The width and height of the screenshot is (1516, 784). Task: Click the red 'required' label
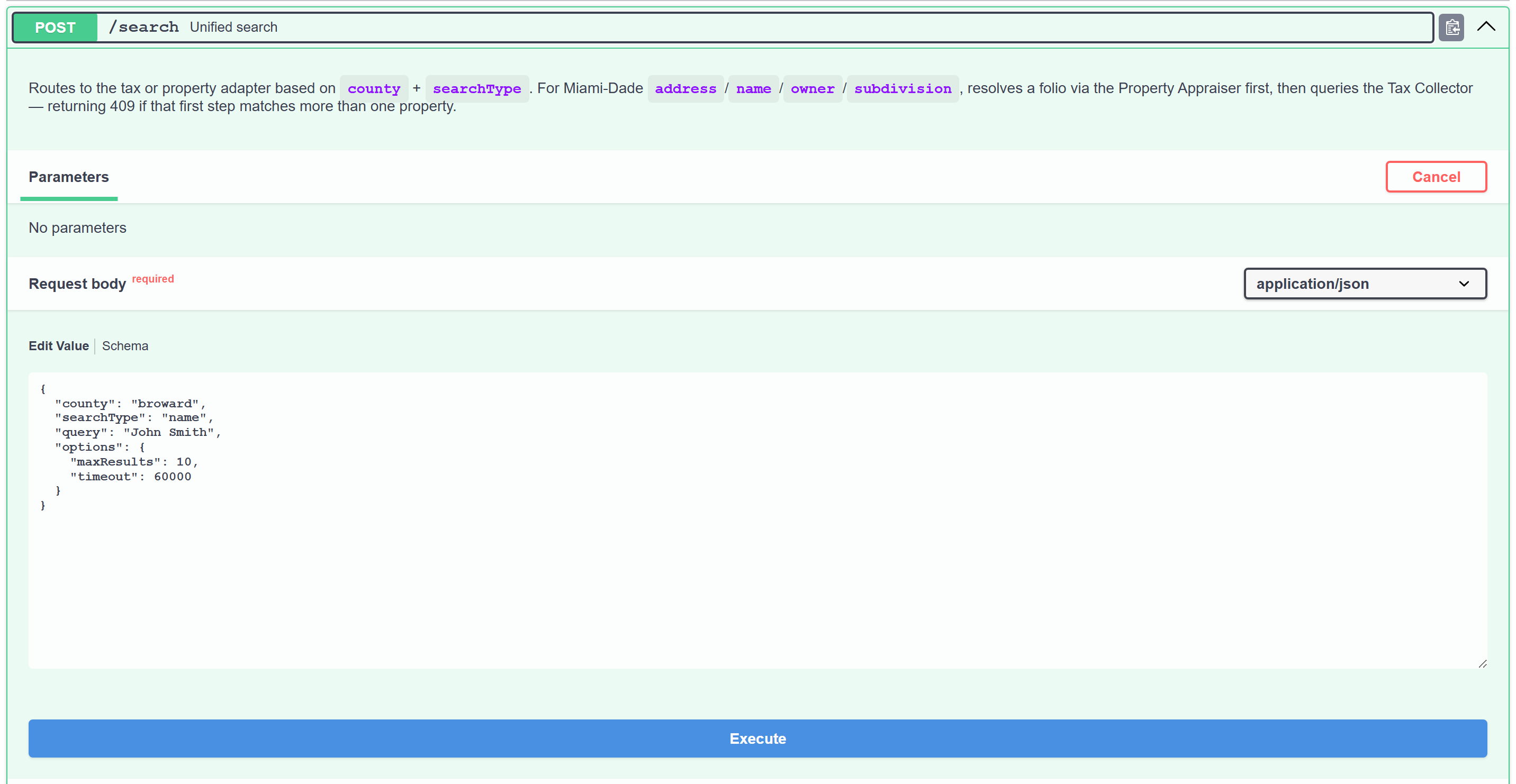coord(153,279)
